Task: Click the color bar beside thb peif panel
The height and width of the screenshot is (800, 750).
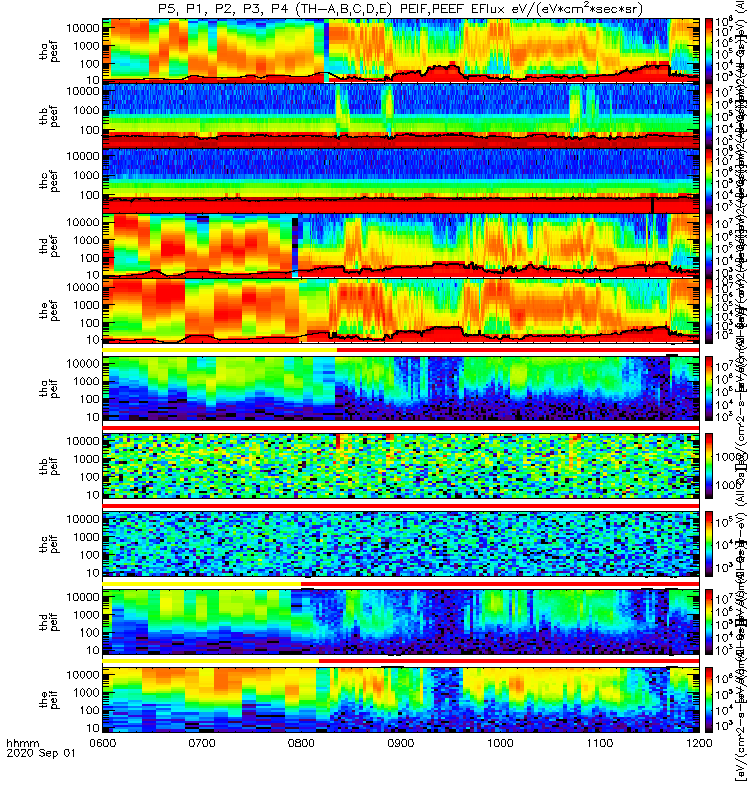Action: pos(709,466)
